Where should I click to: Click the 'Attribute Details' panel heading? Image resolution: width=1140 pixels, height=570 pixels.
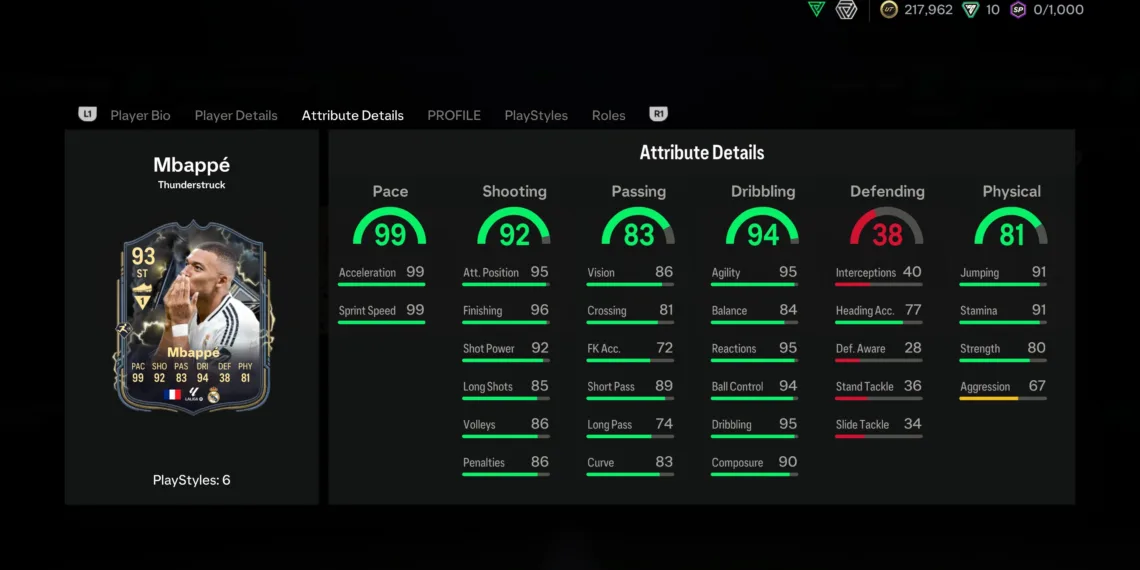point(702,153)
